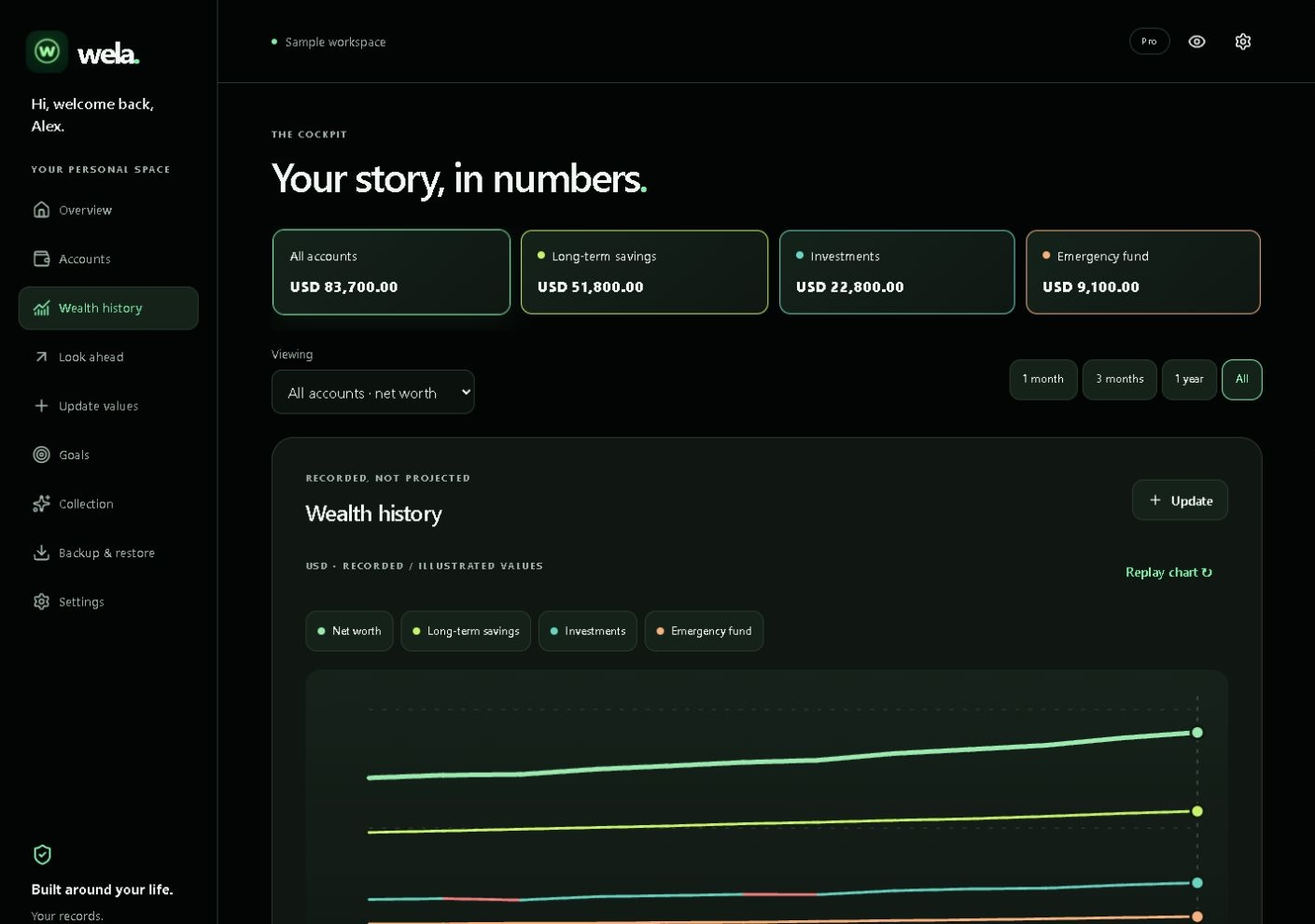Screen dimensions: 1315x924
Task: Click the Replay chart link
Action: (x=1168, y=572)
